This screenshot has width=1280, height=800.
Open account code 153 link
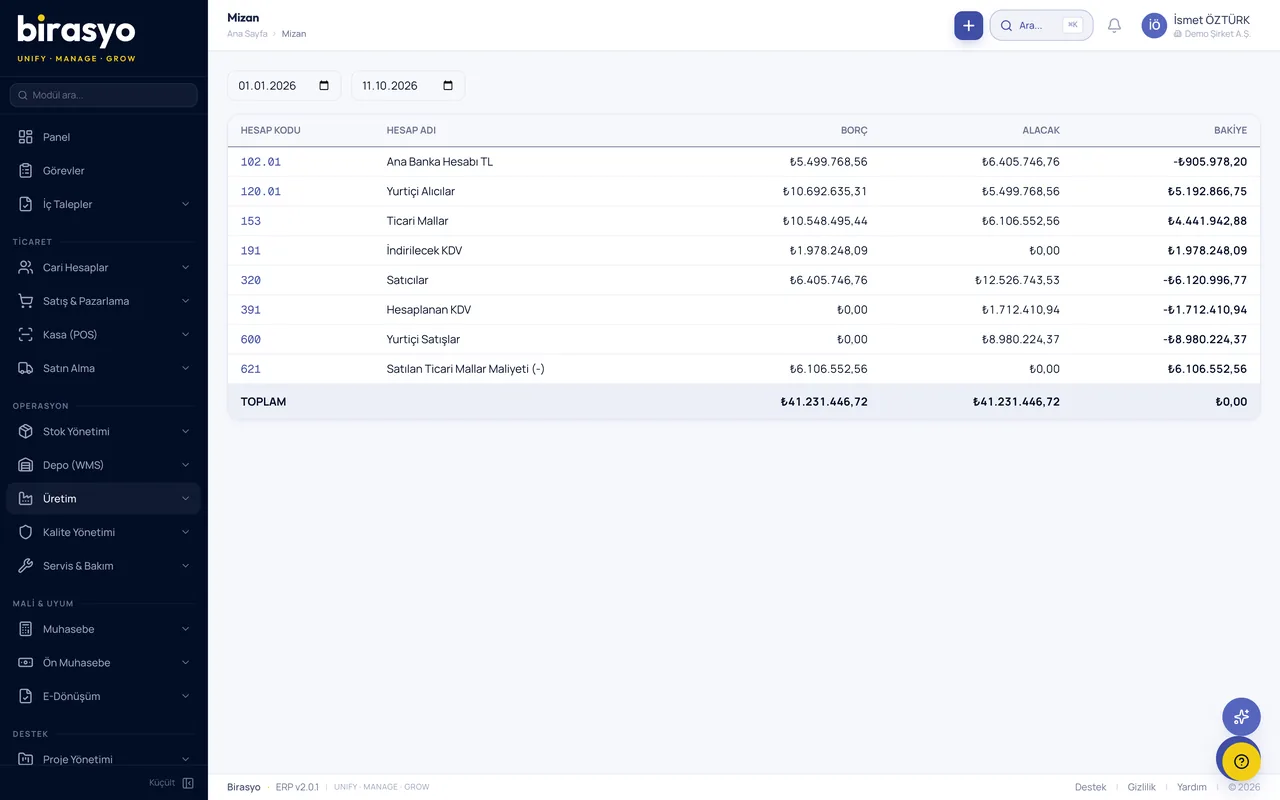pyautogui.click(x=251, y=221)
